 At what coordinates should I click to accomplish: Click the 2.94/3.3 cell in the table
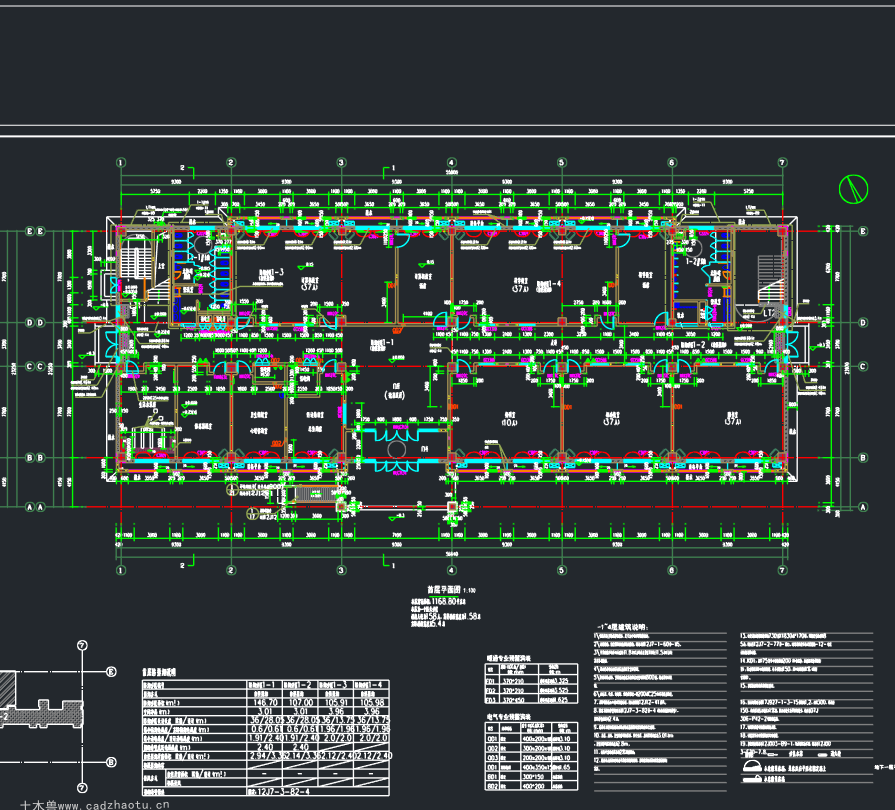(265, 756)
